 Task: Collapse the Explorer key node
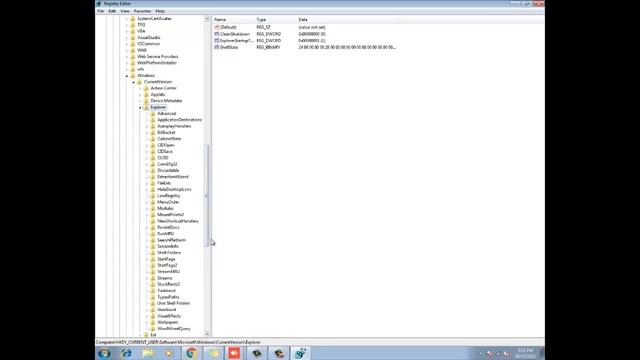pyautogui.click(x=140, y=107)
